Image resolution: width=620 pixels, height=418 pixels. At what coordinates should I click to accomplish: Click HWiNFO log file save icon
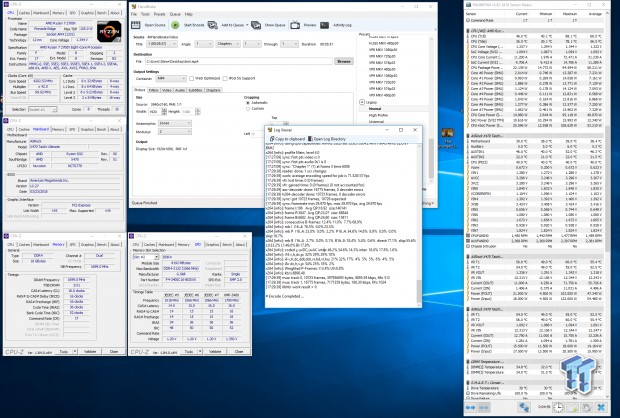573,407
